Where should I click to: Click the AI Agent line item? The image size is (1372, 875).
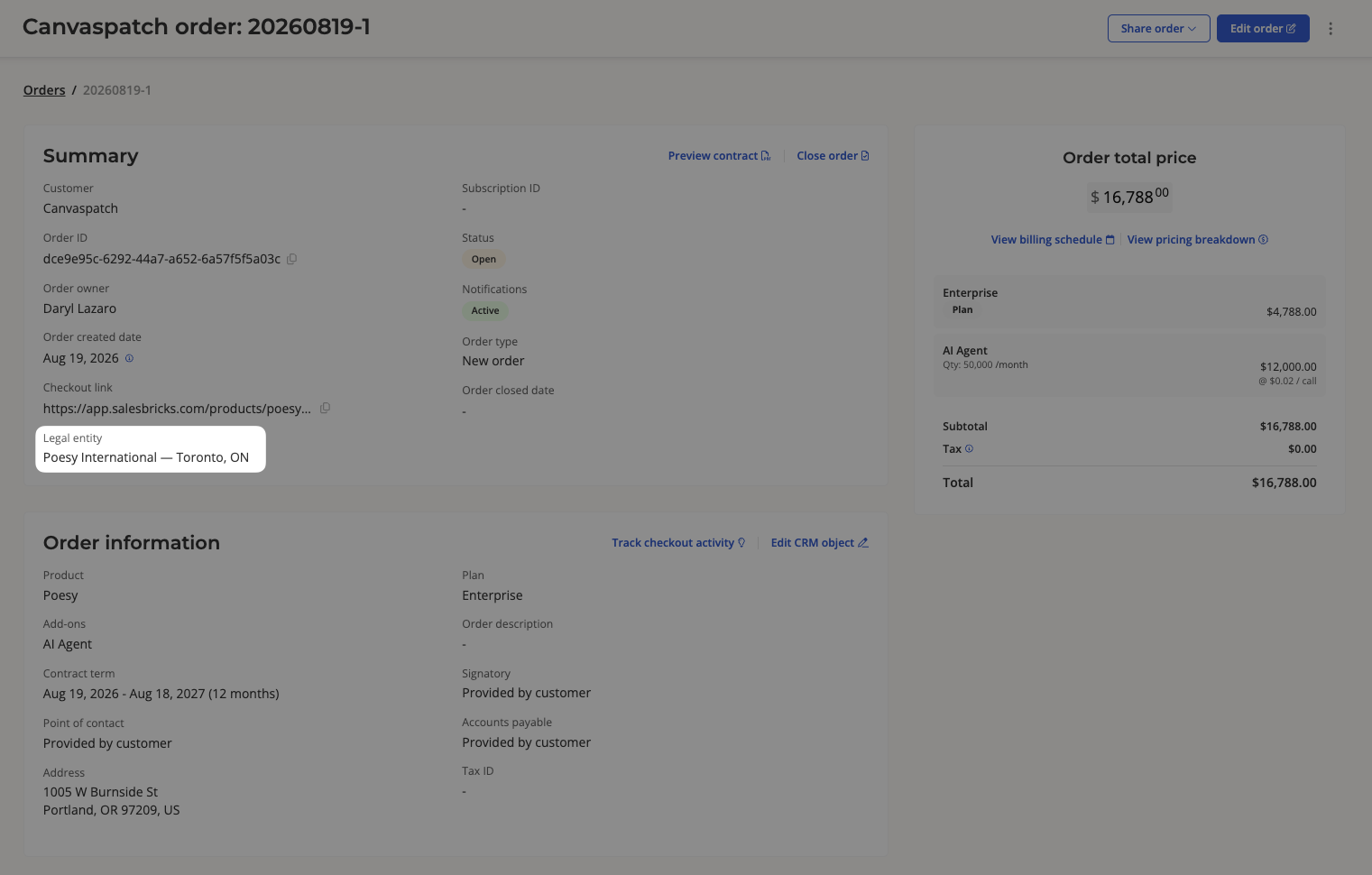(1129, 365)
